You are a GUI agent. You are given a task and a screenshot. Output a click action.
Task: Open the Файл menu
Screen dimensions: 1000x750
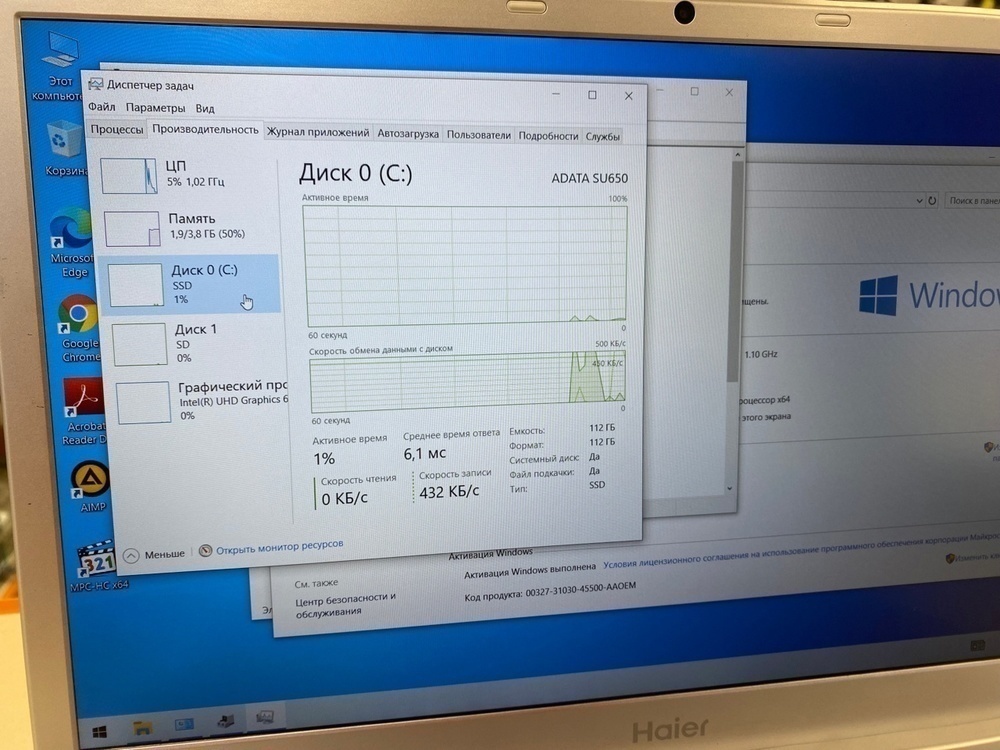pos(101,107)
